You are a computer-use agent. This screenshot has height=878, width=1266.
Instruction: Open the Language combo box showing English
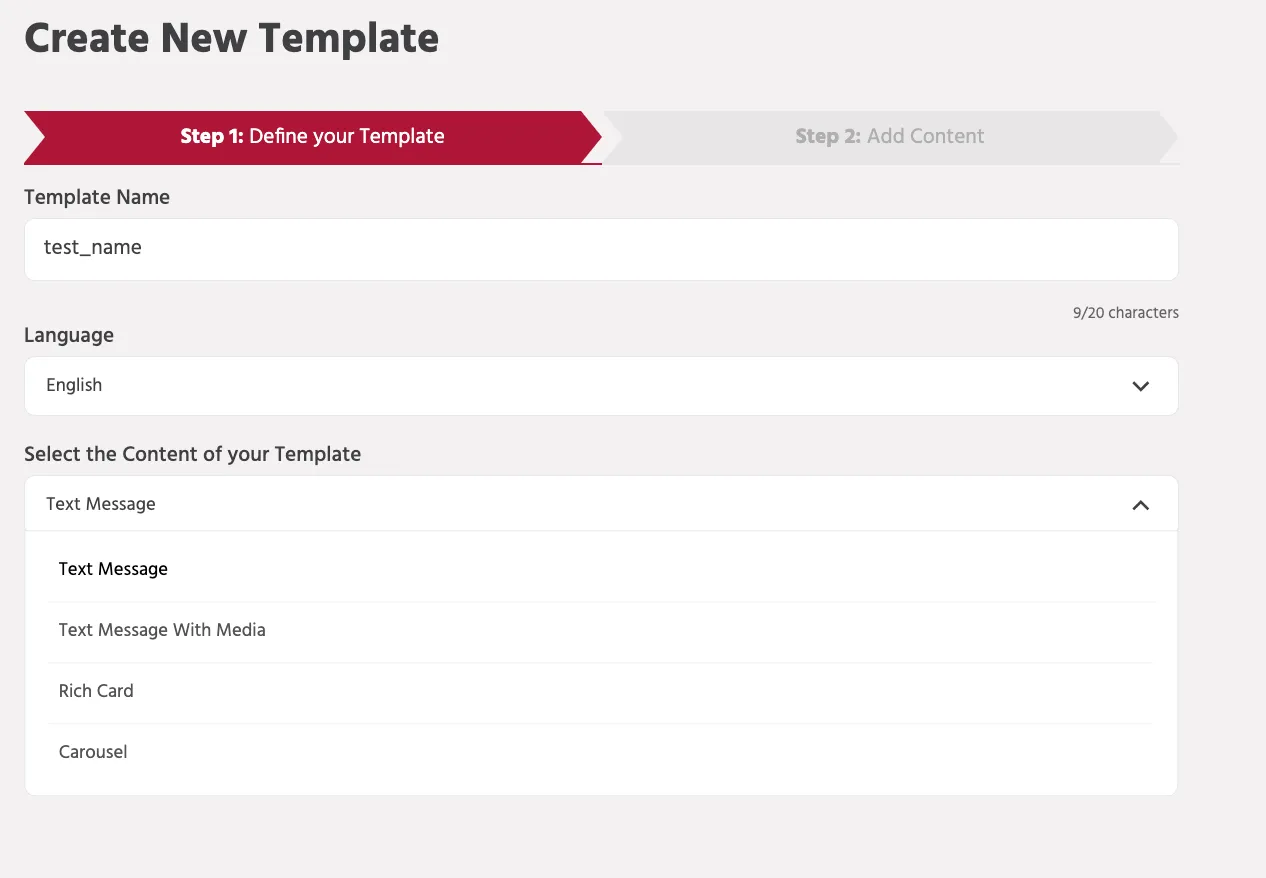(x=601, y=386)
